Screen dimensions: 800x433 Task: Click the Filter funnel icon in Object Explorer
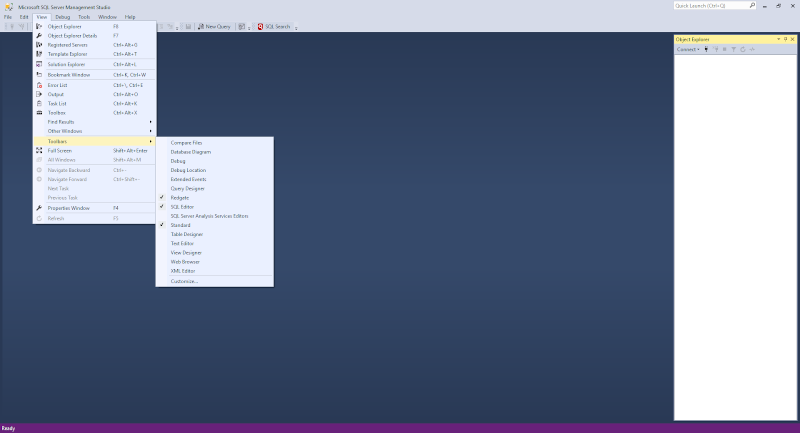(733, 49)
